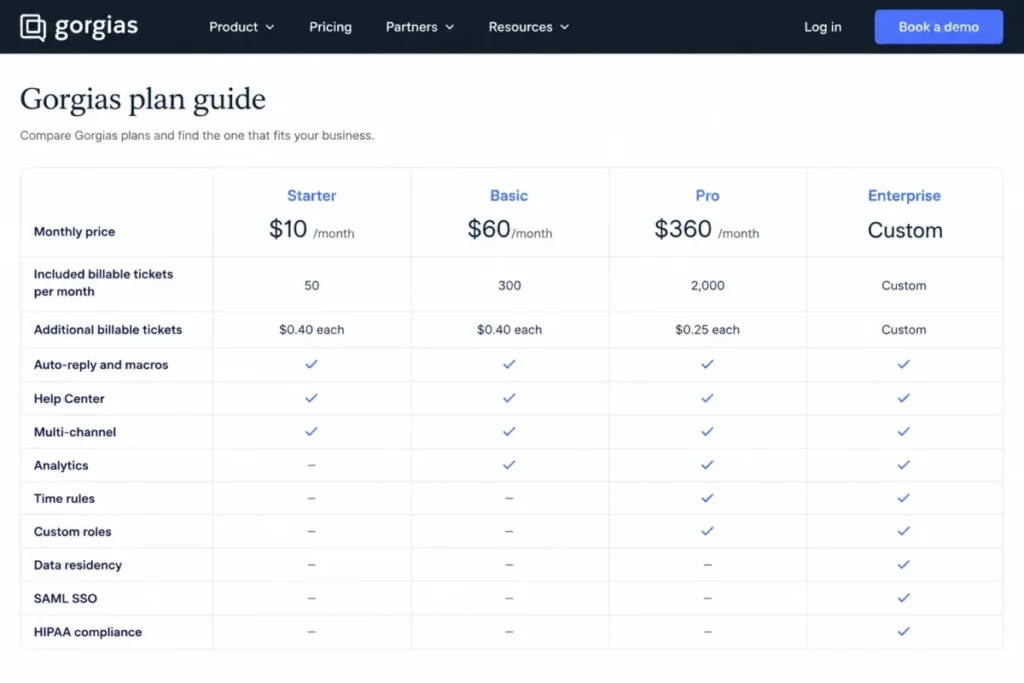The image size is (1024, 683).
Task: Open the Product dropdown menu
Action: 242,27
